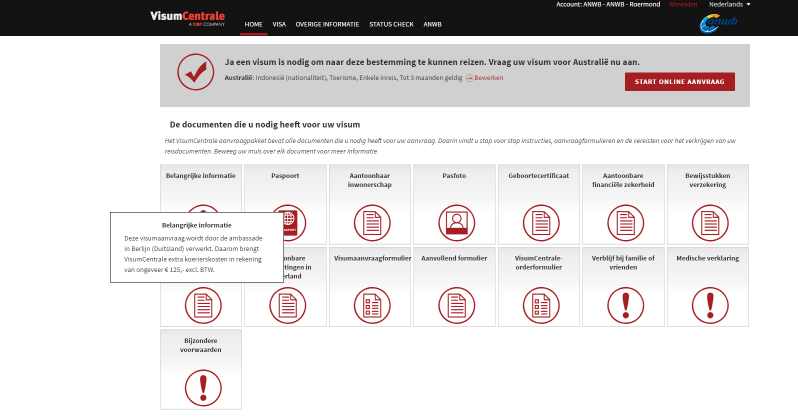This screenshot has width=798, height=419.
Task: Click the Bijzondere voorwaarden exclamation icon
Action: (x=201, y=384)
